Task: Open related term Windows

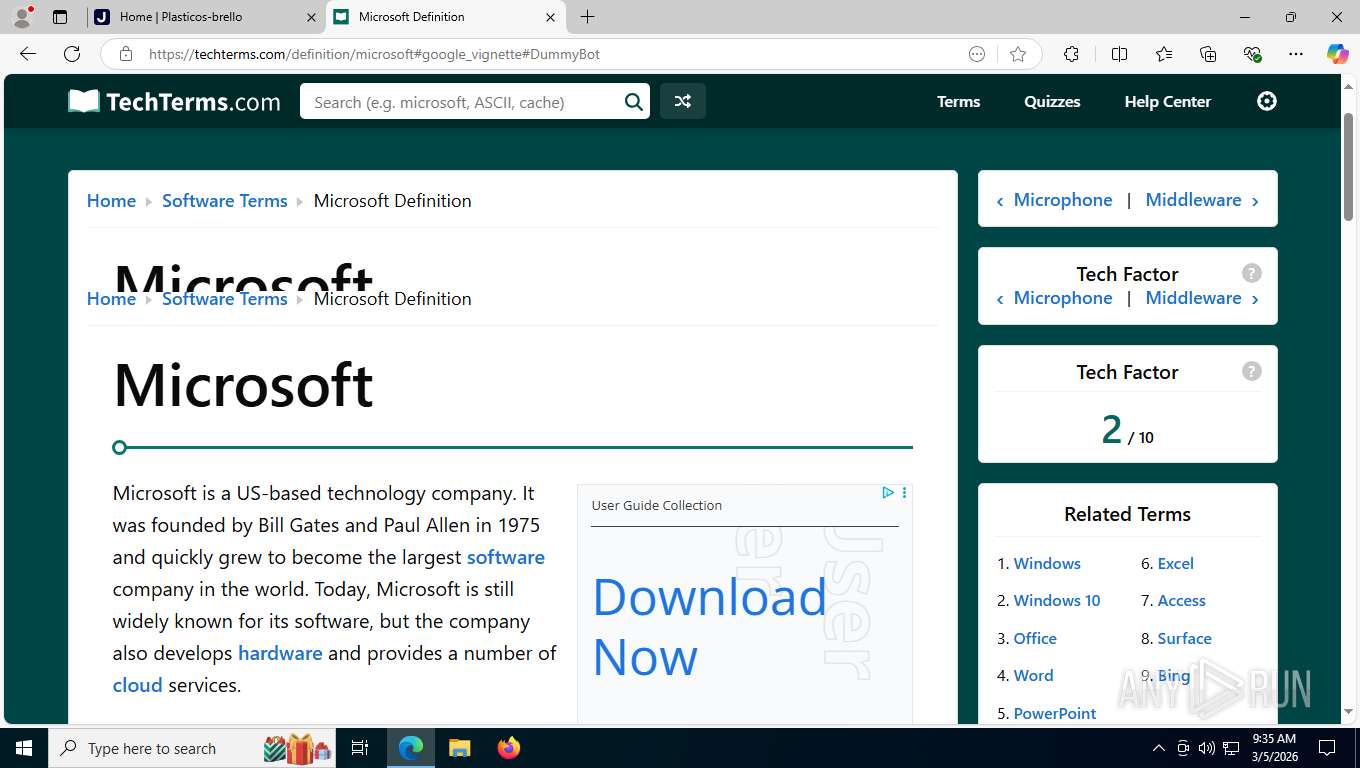Action: coord(1047,563)
